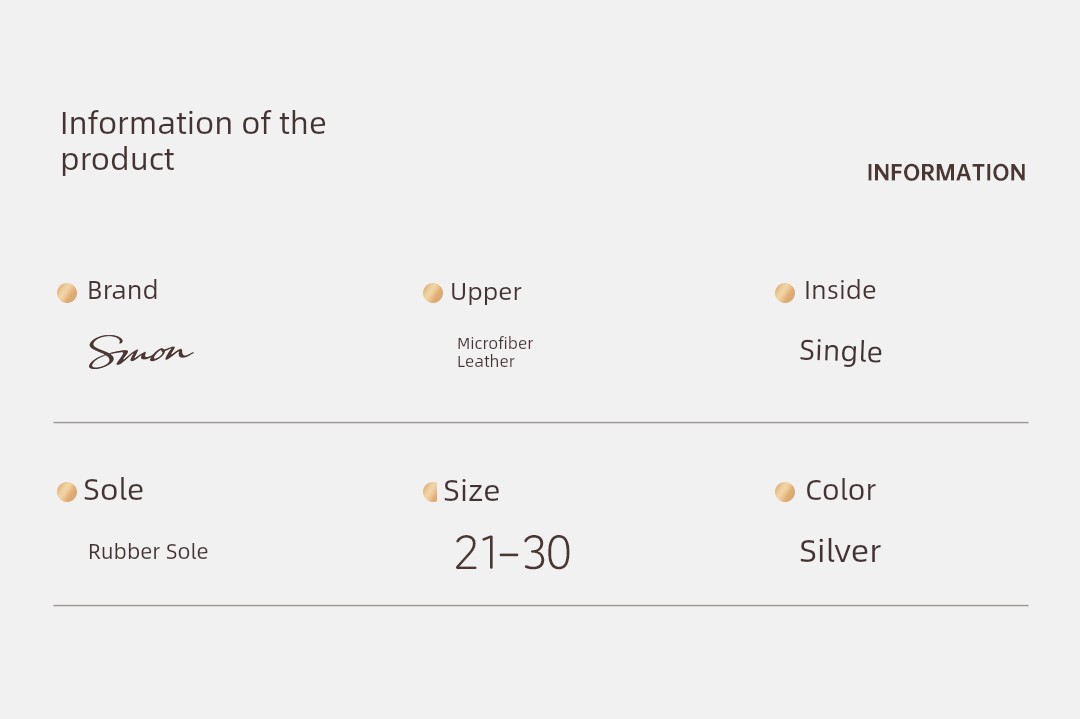
Task: Click the Information of the product title
Action: point(193,141)
